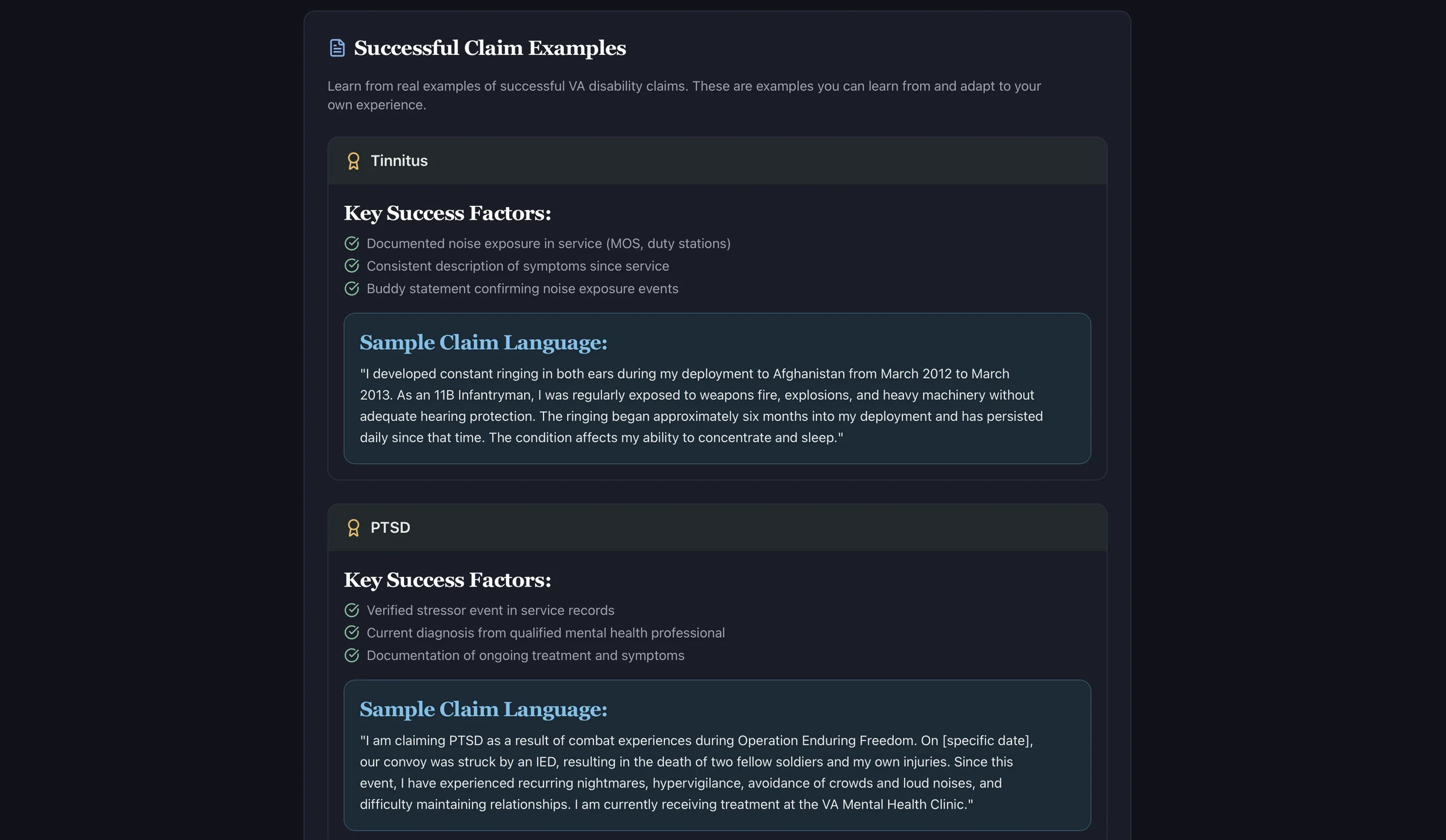Click check icon beside Buddy statement item
Image resolution: width=1446 pixels, height=840 pixels.
click(352, 288)
